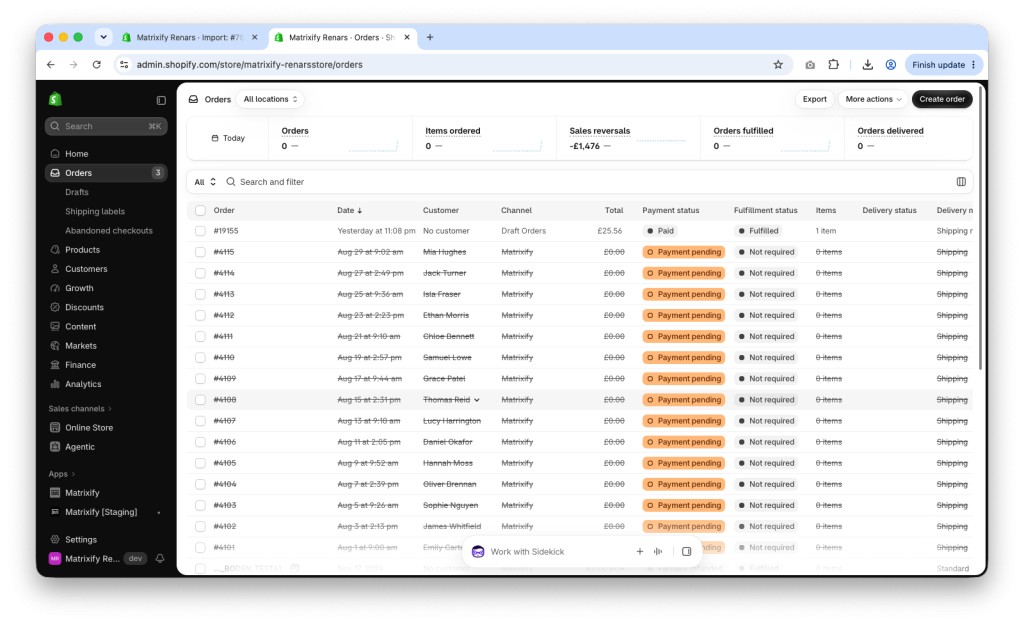Click the browser address bar
Image resolution: width=1024 pixels, height=625 pixels.
(451, 65)
